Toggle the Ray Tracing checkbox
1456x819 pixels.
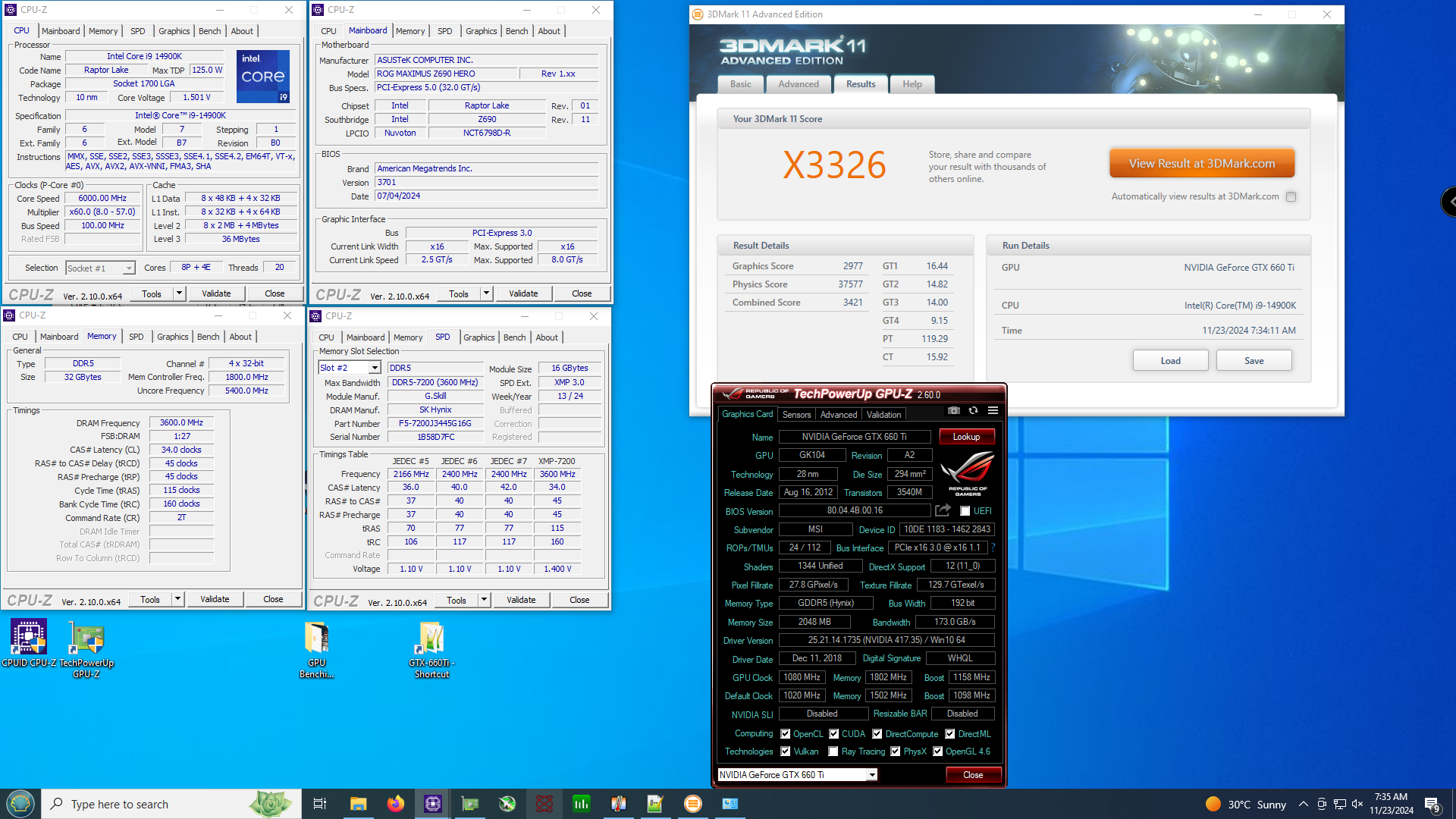[x=833, y=752]
